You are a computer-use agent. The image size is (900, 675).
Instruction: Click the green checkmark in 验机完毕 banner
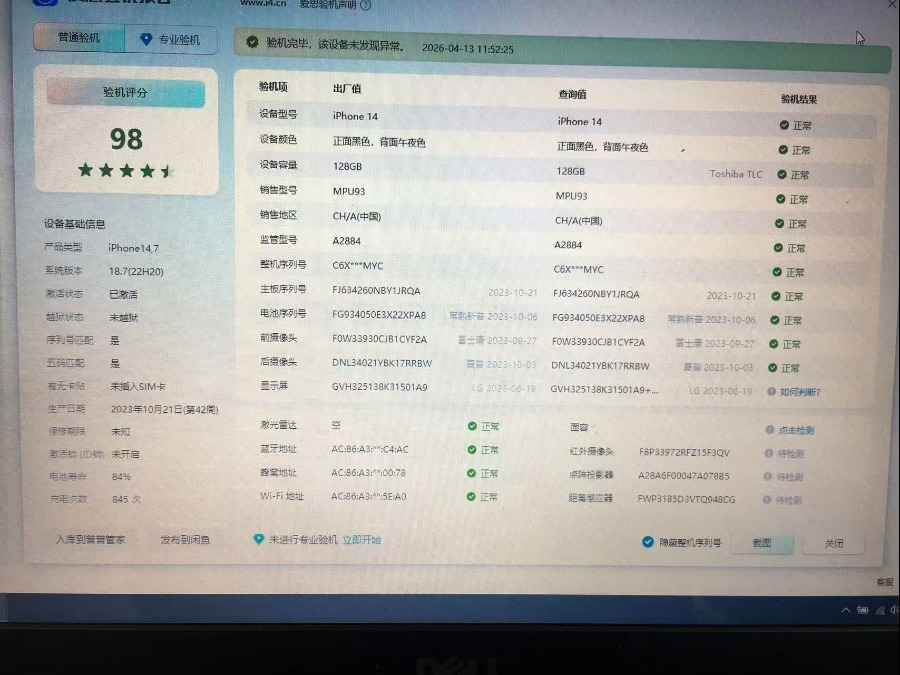coord(253,44)
